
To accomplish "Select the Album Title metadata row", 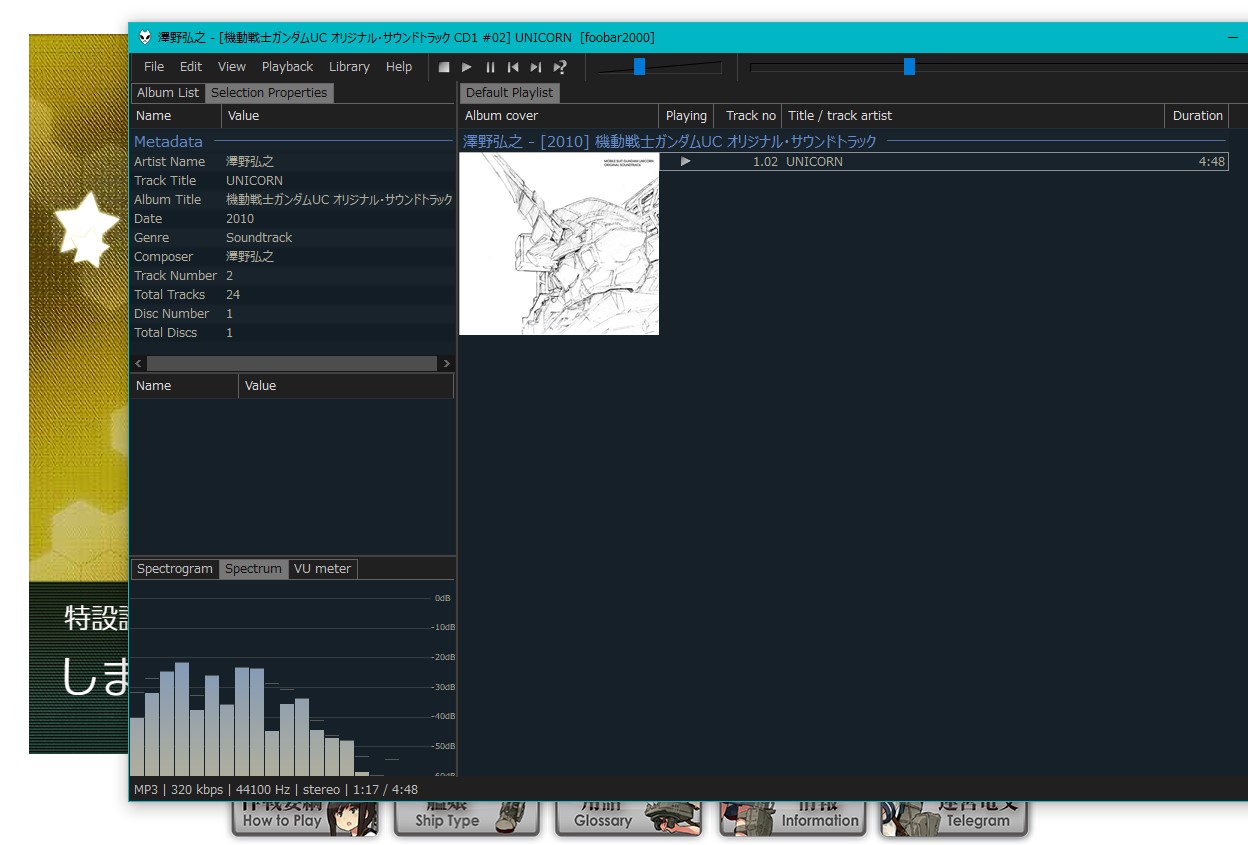I will [x=293, y=200].
